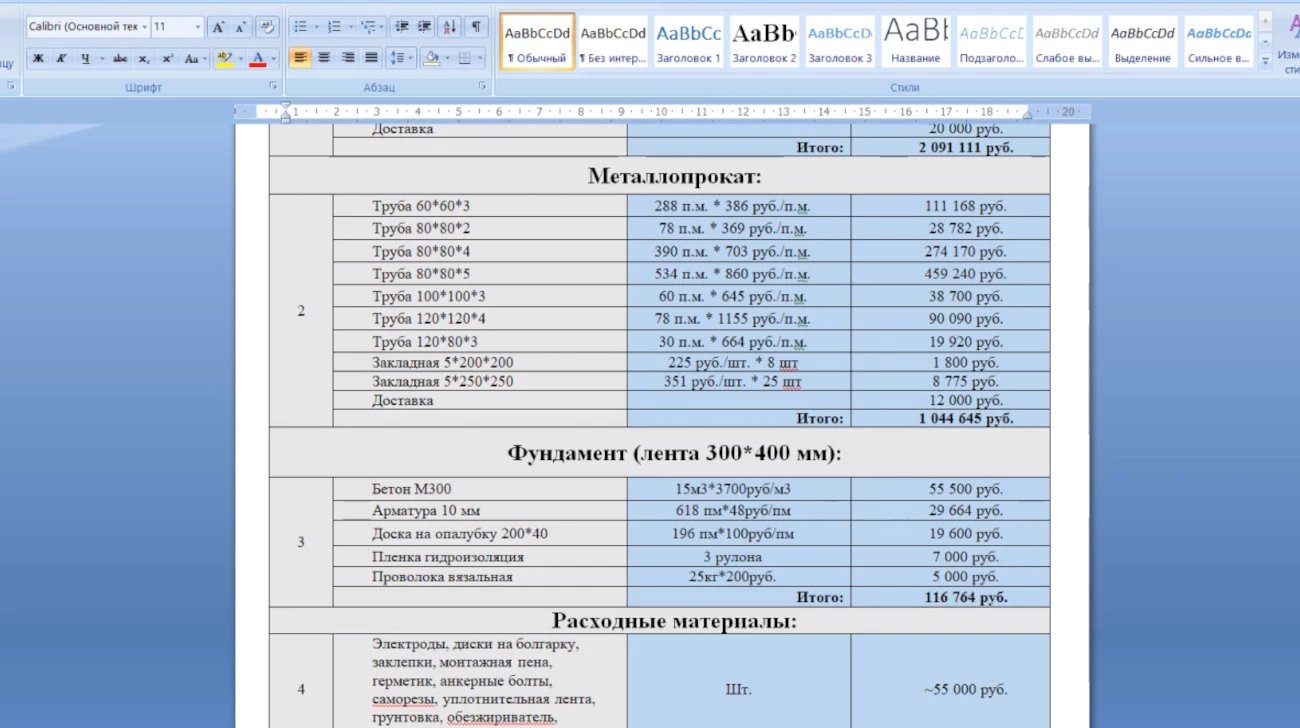Open the underline style dropdown arrow
The image size is (1300, 728).
102,59
